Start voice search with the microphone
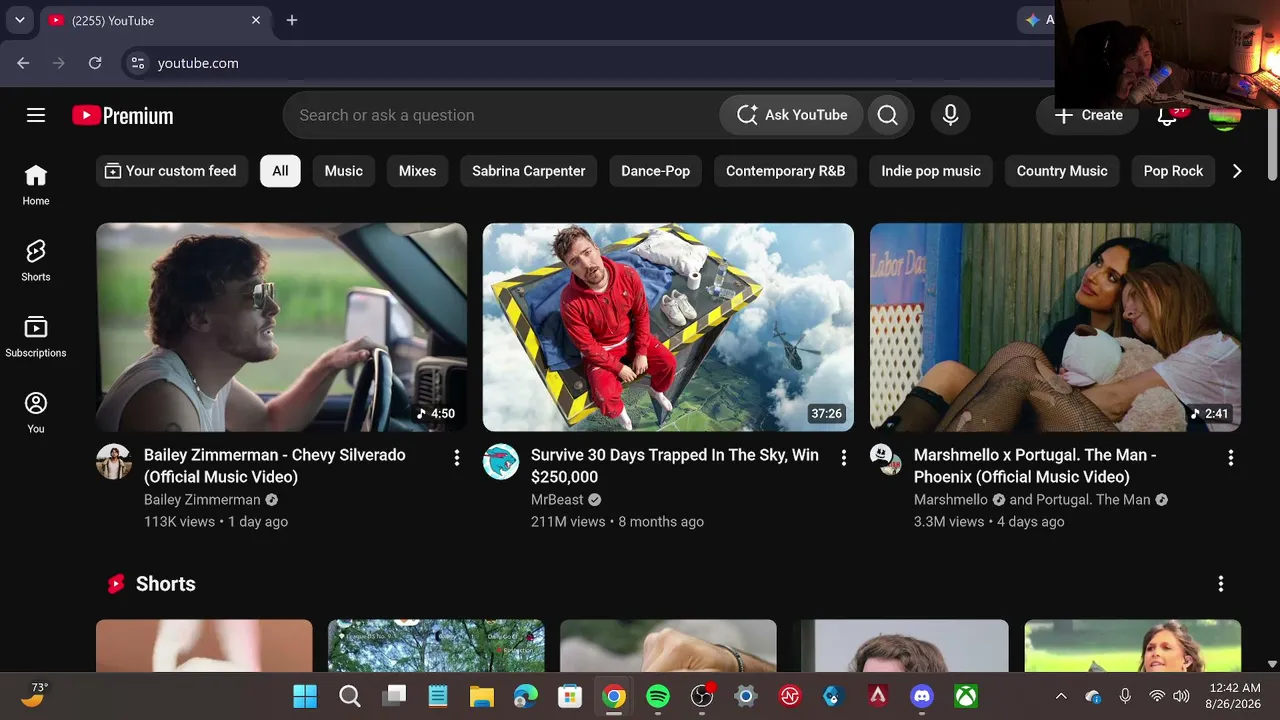The image size is (1280, 720). pyautogui.click(x=950, y=115)
